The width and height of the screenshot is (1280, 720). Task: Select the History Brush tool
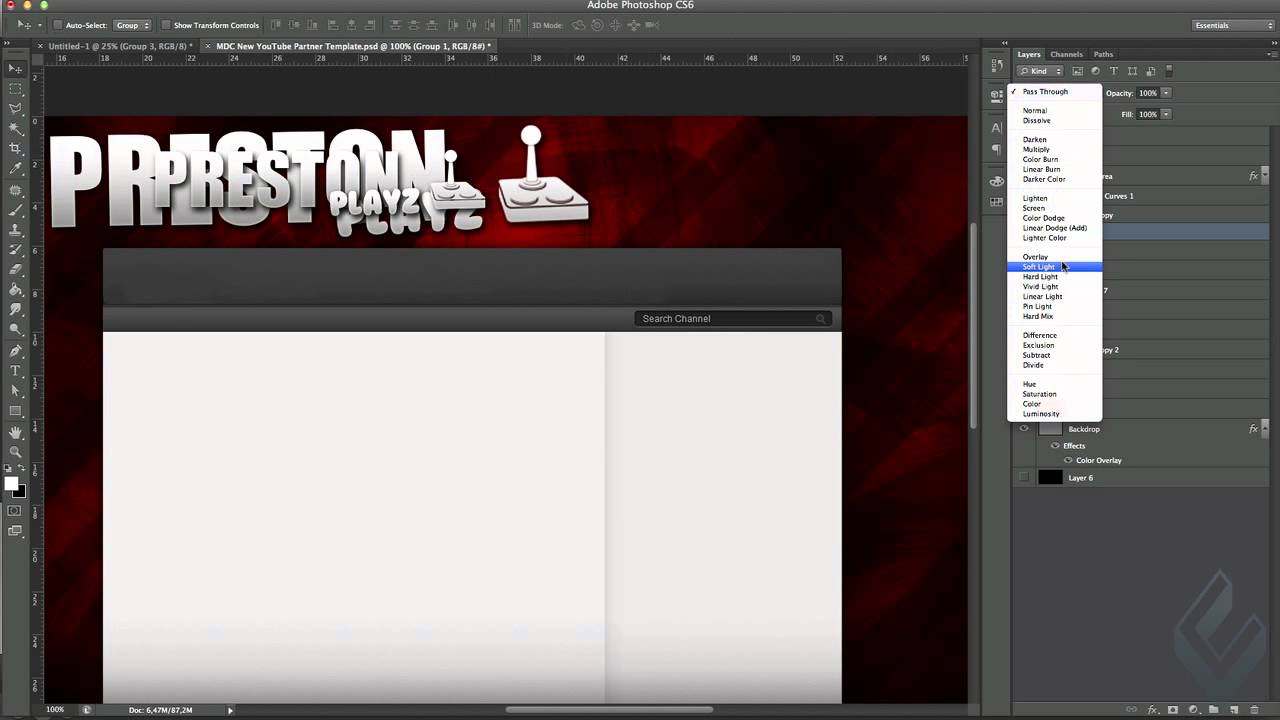pos(15,250)
